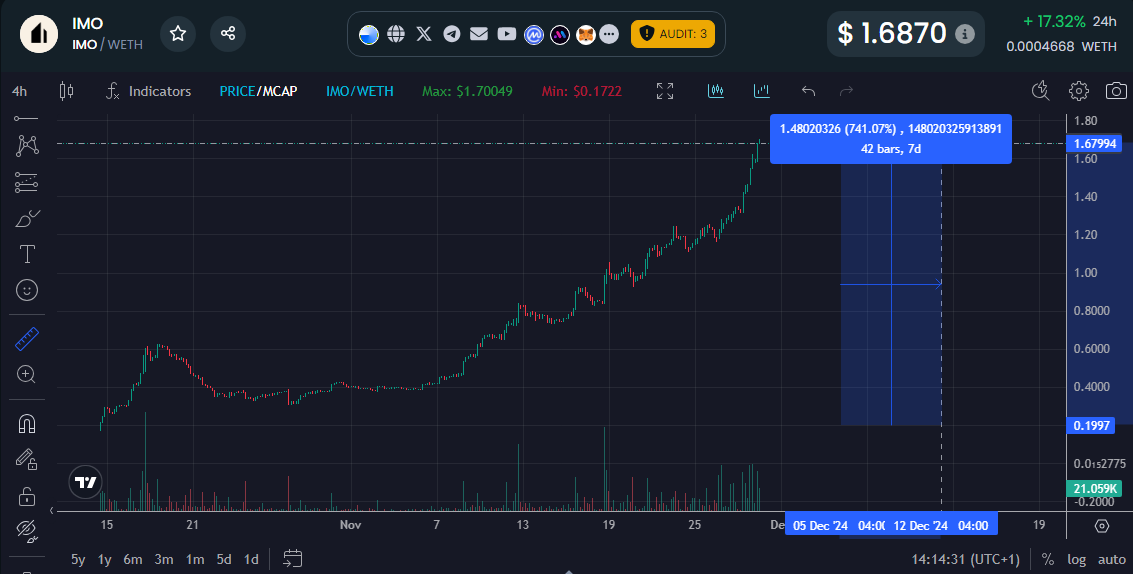1133x574 pixels.
Task: Open the CoinMarketCap icon link
Action: [533, 33]
